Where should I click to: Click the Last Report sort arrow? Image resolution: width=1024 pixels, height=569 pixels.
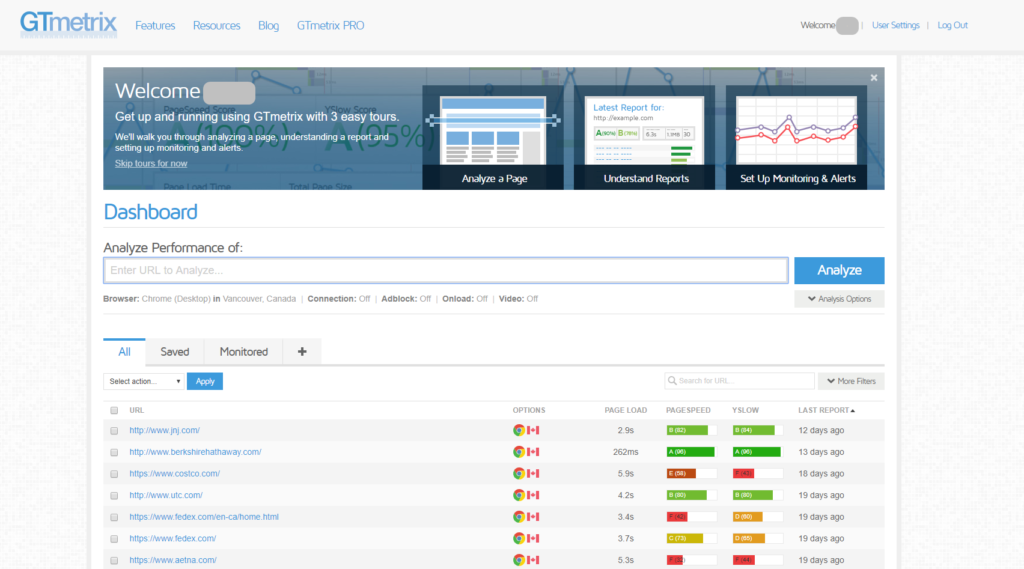click(x=853, y=411)
